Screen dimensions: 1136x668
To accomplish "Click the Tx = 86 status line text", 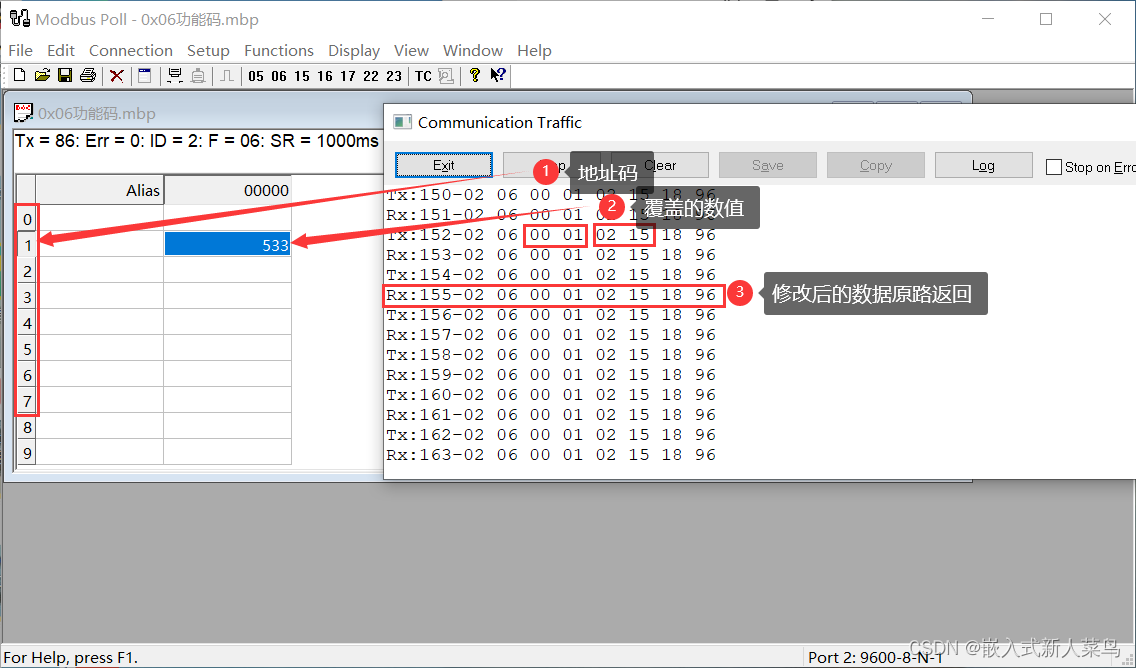I will [196, 141].
